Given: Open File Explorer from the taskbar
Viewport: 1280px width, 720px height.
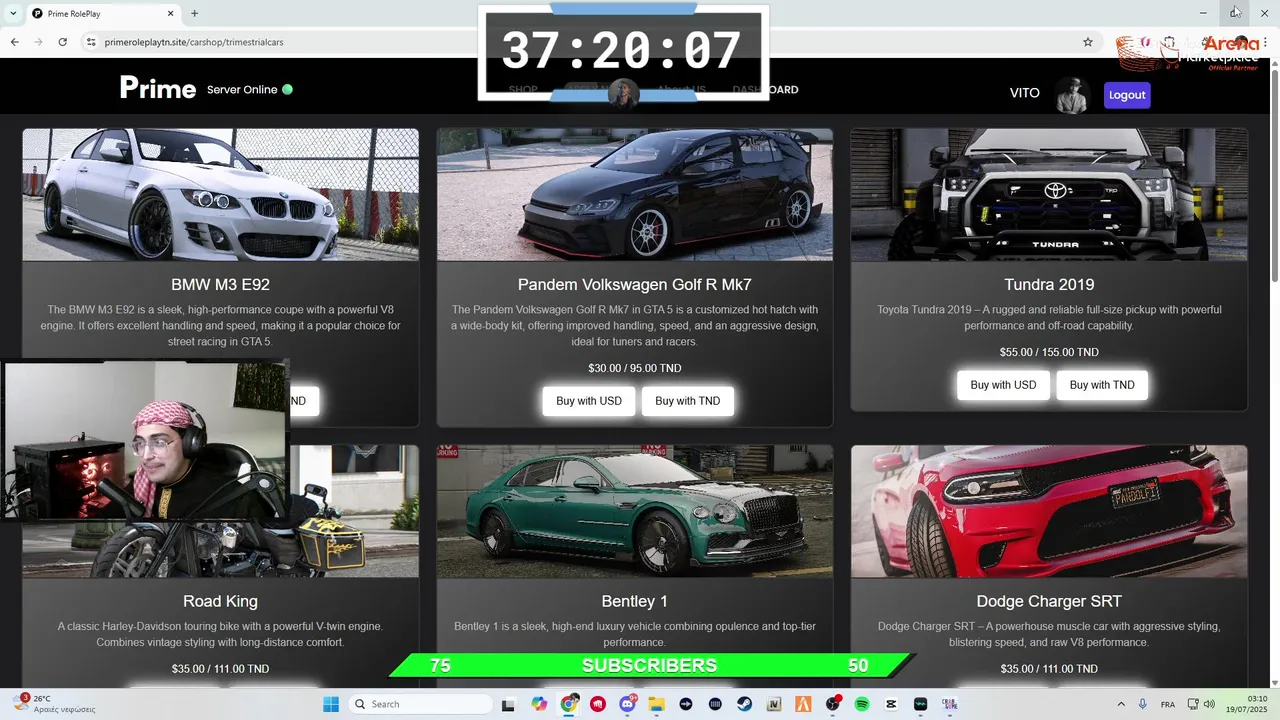Looking at the screenshot, I should [x=657, y=704].
